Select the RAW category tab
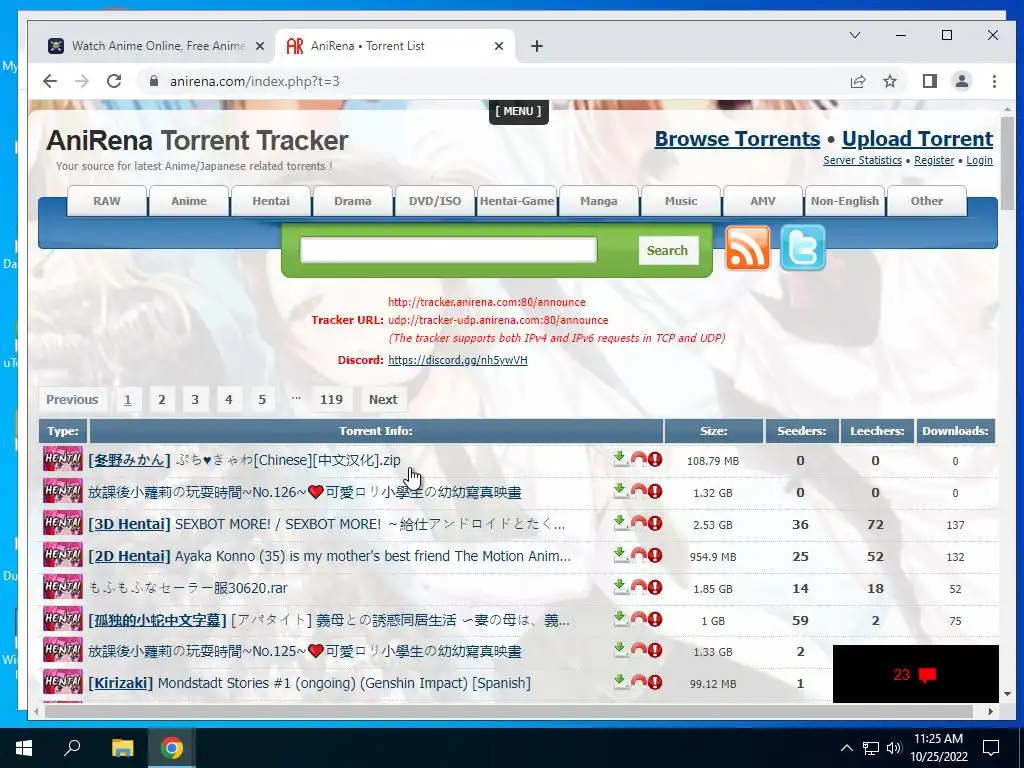 pyautogui.click(x=106, y=201)
